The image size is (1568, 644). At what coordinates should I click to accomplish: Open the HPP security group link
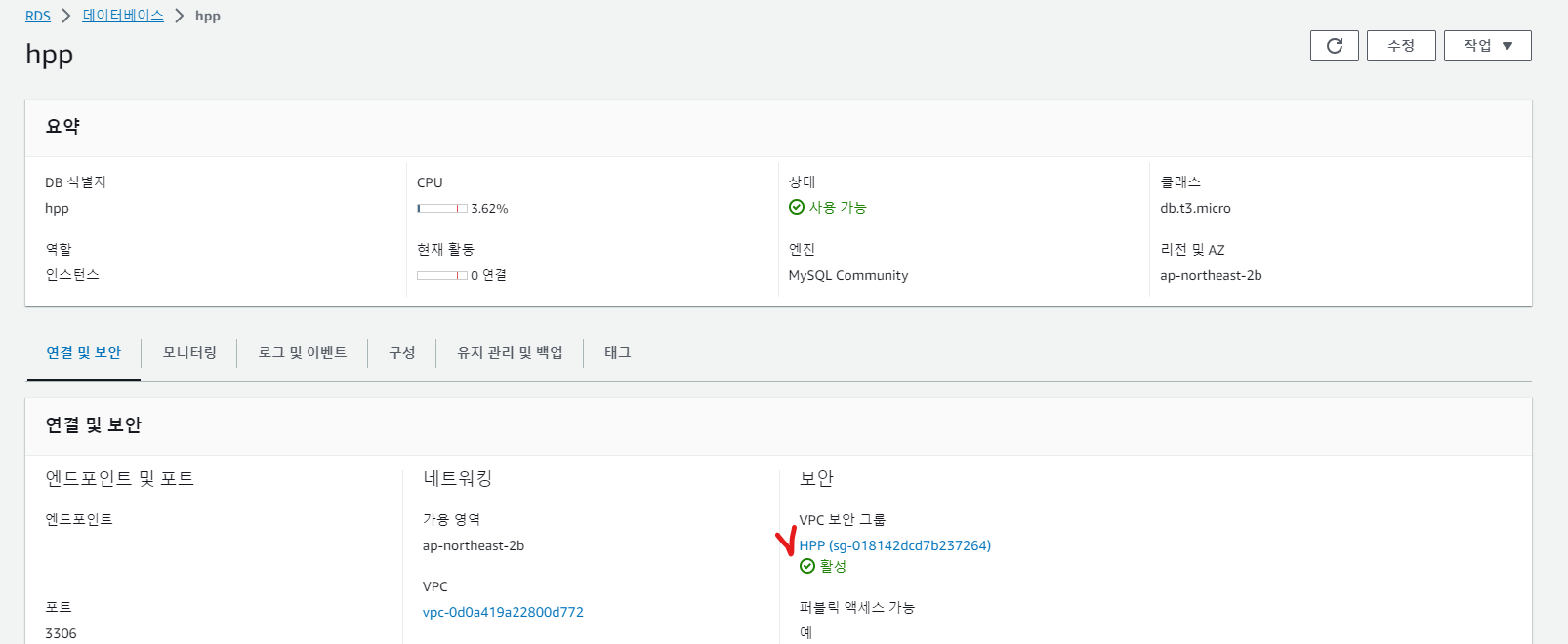coord(894,545)
